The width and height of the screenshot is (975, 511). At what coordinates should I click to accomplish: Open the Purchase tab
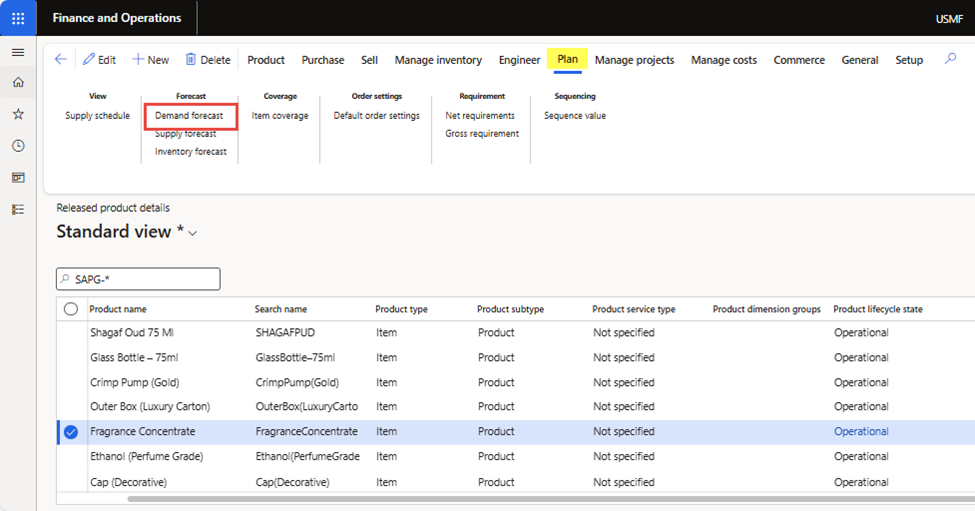coord(323,60)
